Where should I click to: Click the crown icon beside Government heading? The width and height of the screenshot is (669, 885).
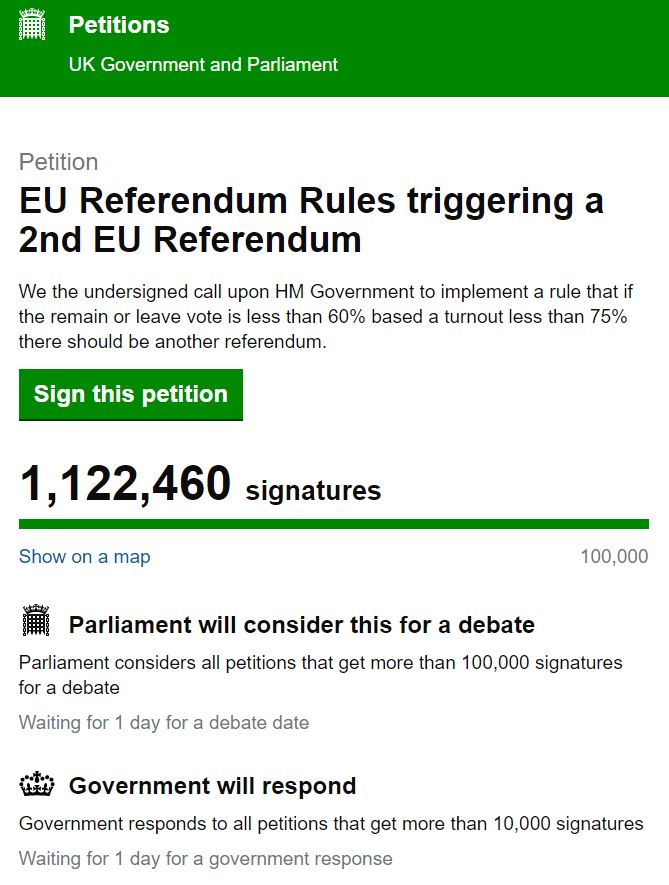pyautogui.click(x=36, y=786)
